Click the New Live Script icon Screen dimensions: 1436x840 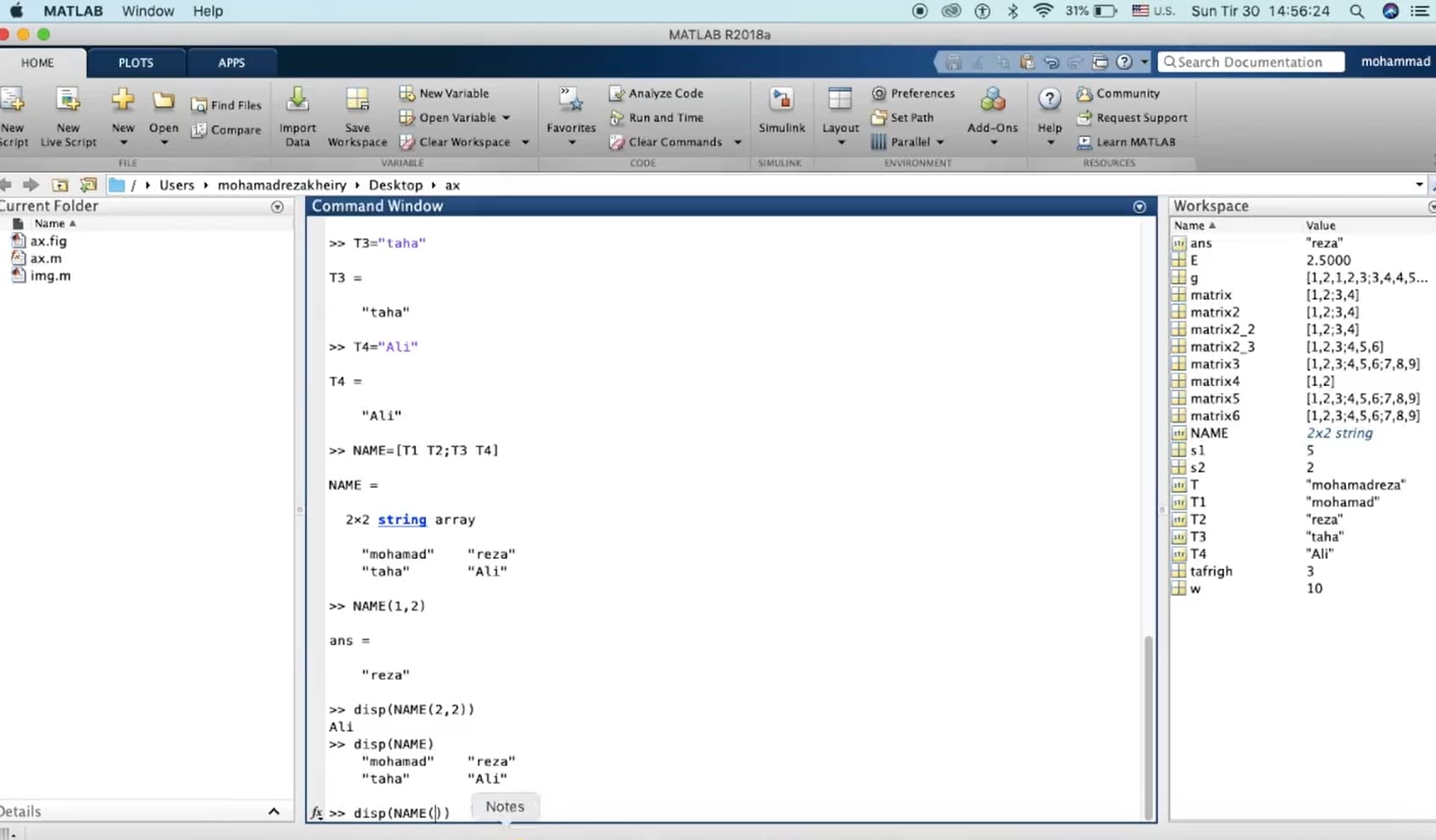tap(68, 101)
